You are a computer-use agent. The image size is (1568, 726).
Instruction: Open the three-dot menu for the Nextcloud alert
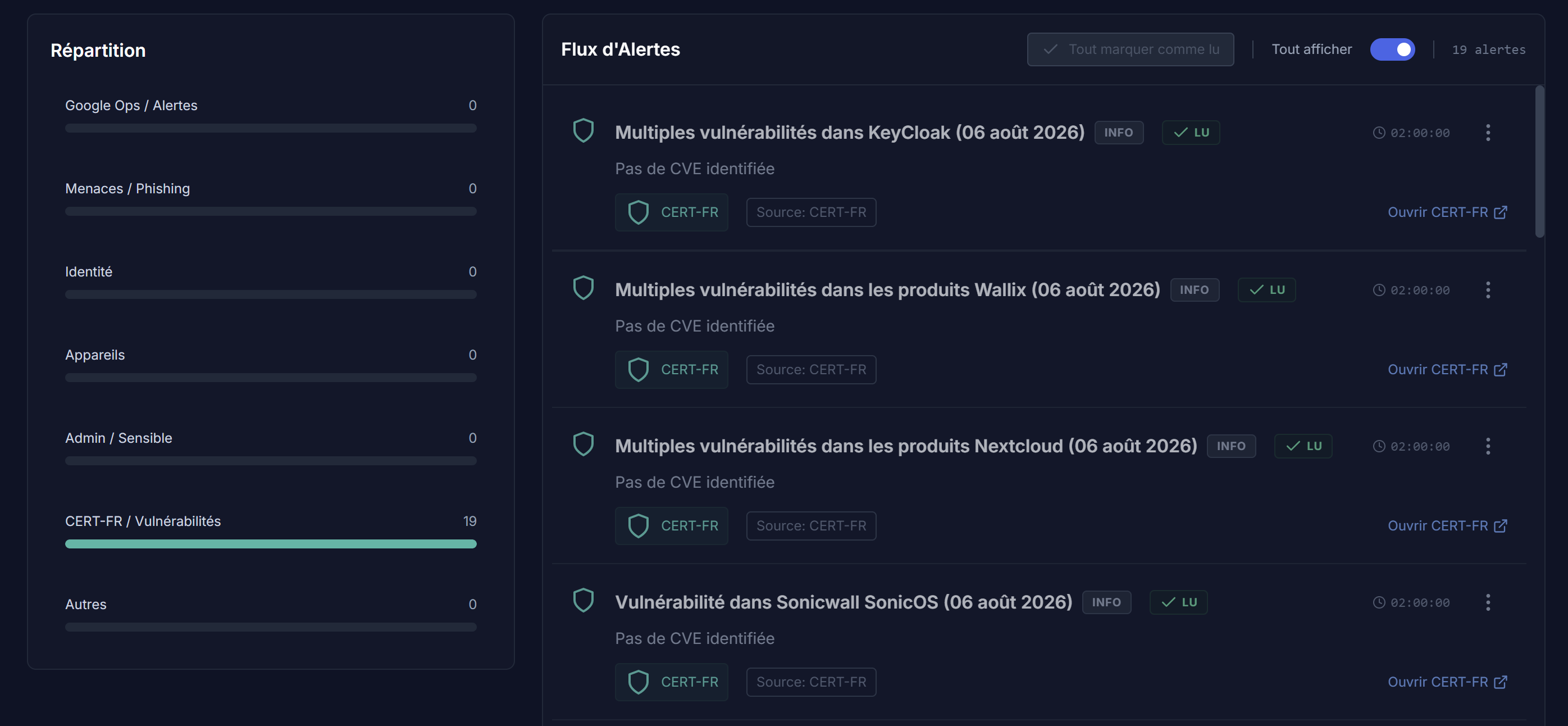click(1488, 446)
